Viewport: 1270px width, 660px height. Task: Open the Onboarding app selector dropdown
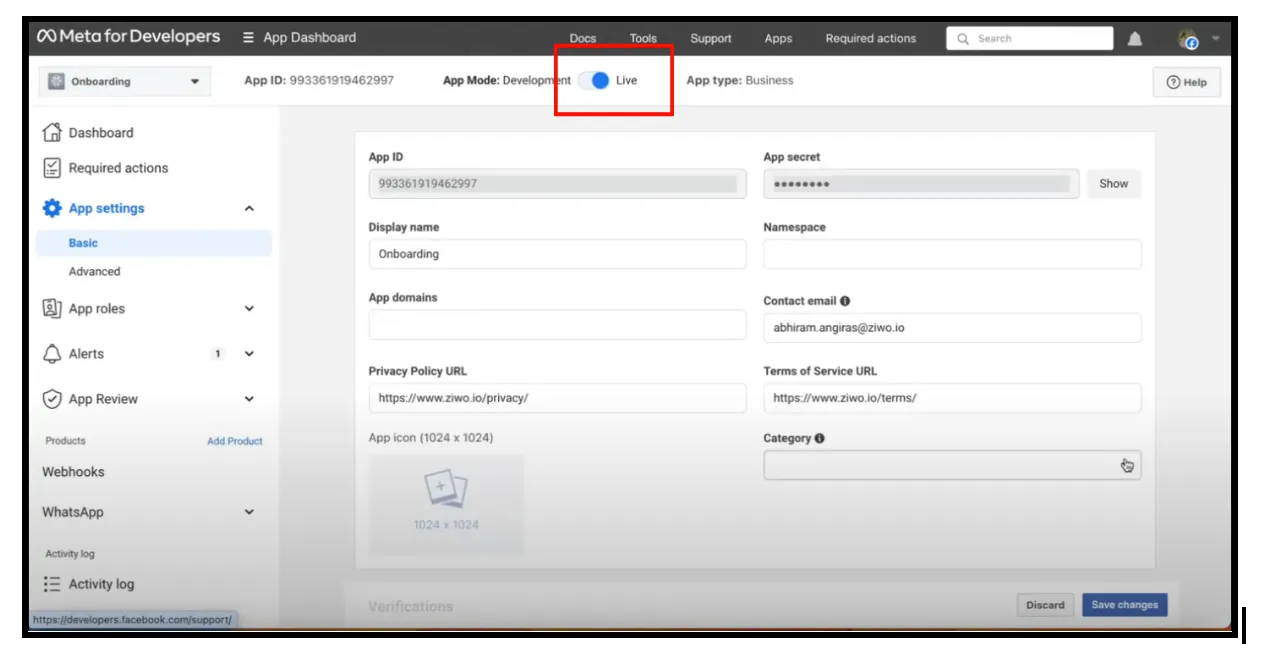(125, 81)
